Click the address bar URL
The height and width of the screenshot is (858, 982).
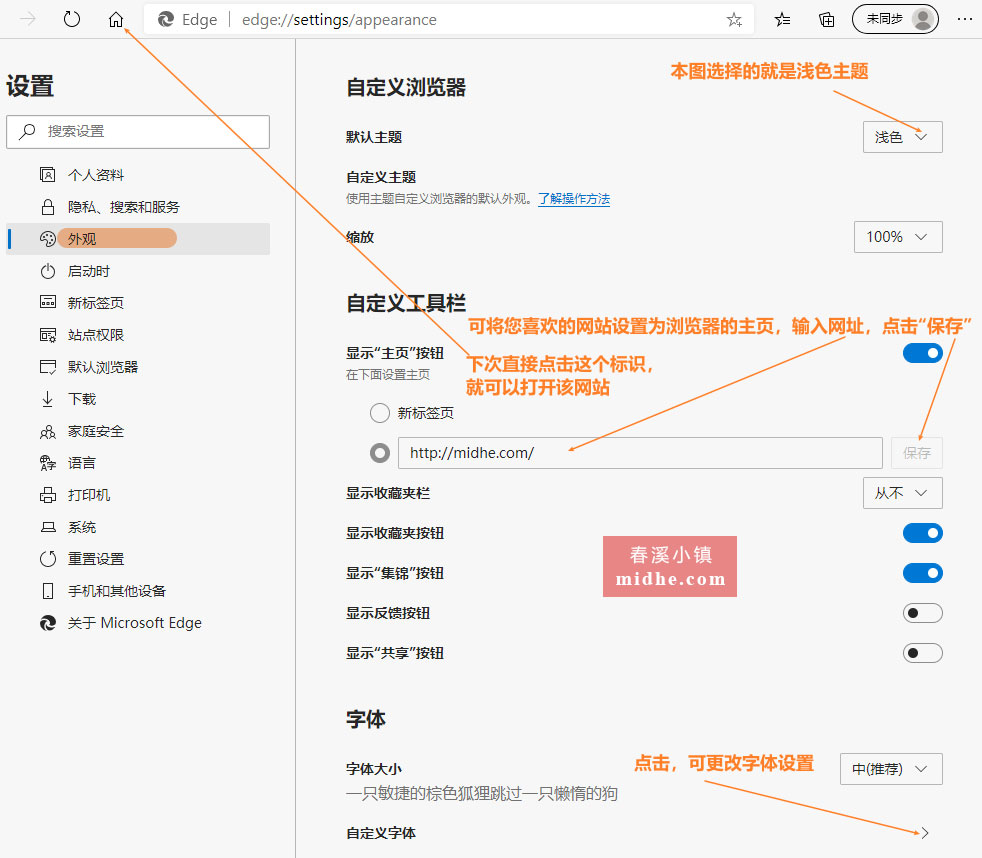click(339, 20)
